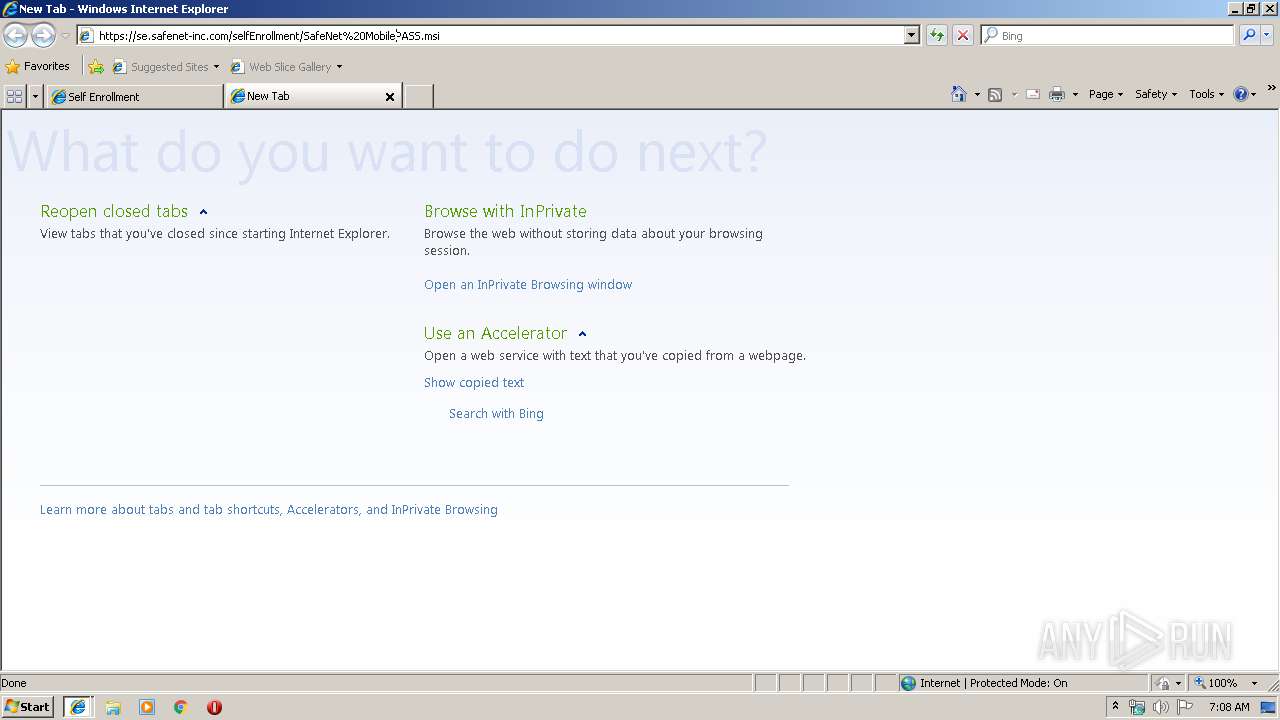Select the New Tab tab

pos(304,96)
